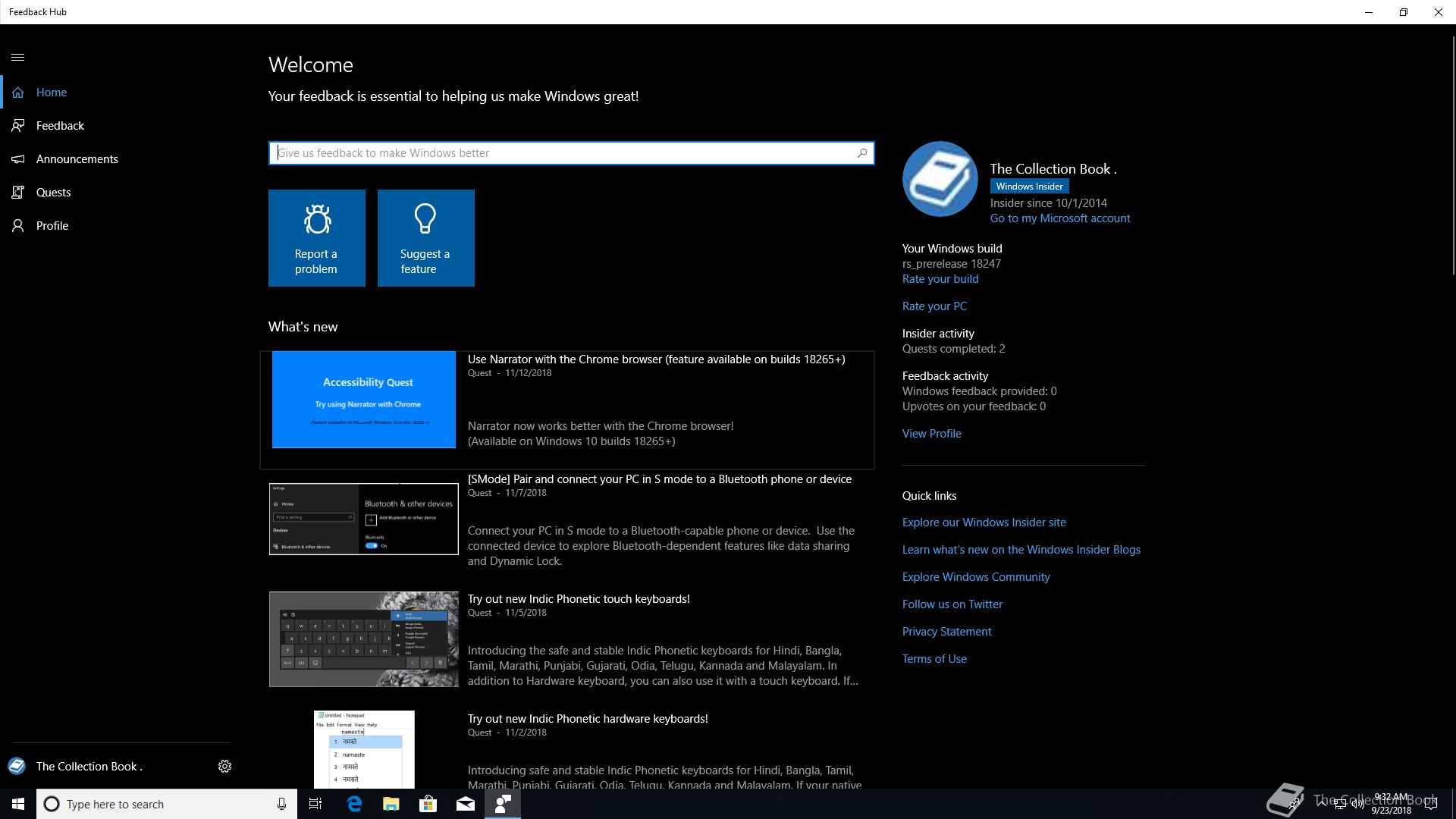1456x819 pixels.
Task: Open Microsoft Store from taskbar
Action: (428, 804)
